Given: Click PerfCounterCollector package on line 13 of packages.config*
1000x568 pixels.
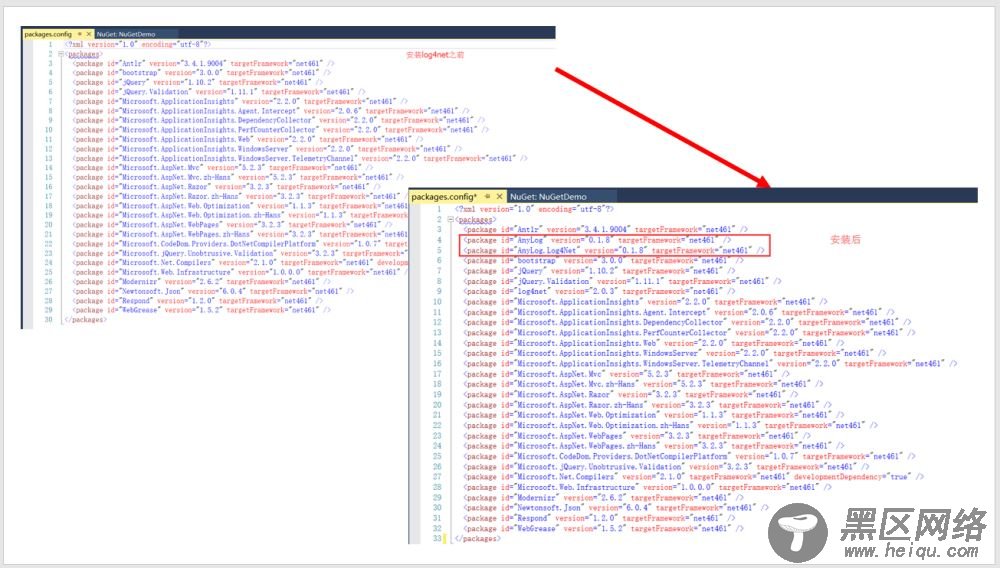Looking at the screenshot, I should [x=689, y=332].
